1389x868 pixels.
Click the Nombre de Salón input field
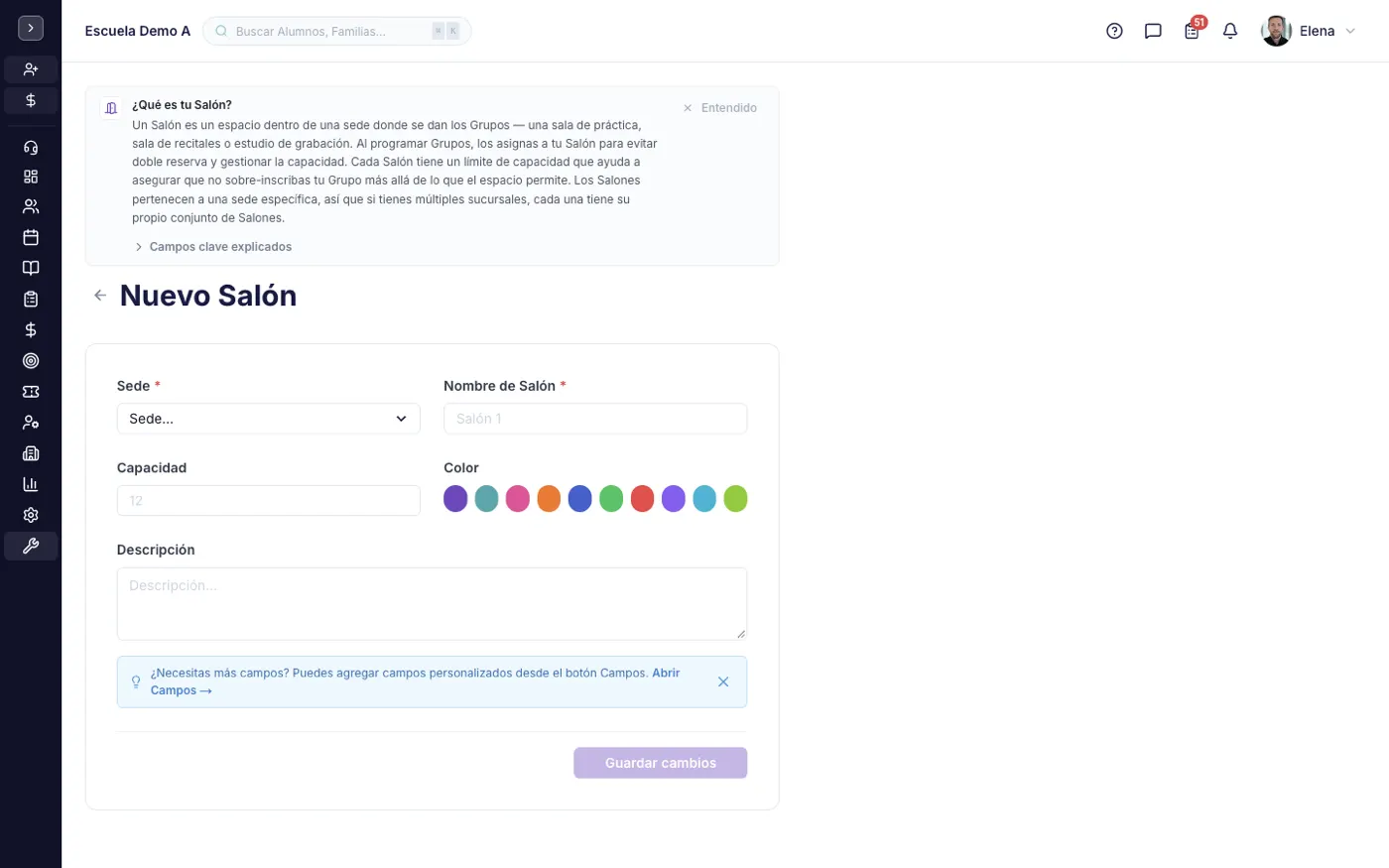[x=595, y=419]
